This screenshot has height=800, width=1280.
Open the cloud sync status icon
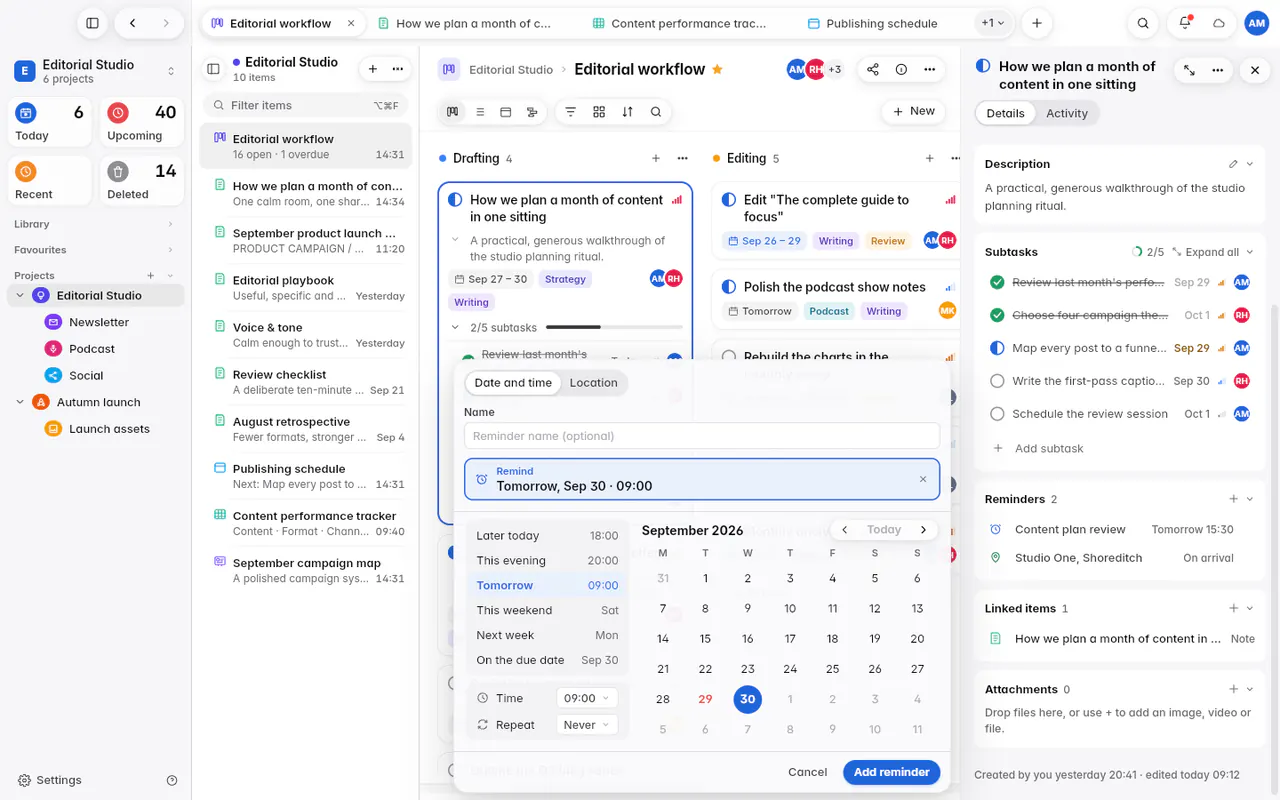click(x=1219, y=23)
